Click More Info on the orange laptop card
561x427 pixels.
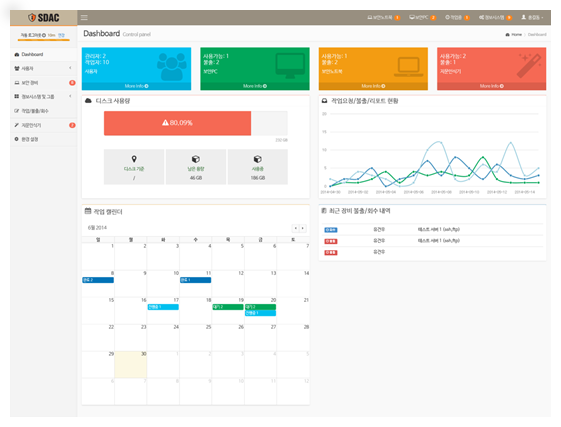tap(373, 86)
